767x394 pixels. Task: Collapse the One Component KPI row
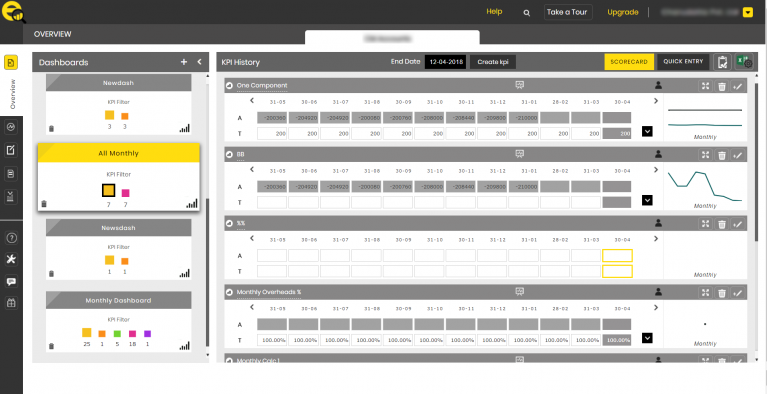[229, 86]
